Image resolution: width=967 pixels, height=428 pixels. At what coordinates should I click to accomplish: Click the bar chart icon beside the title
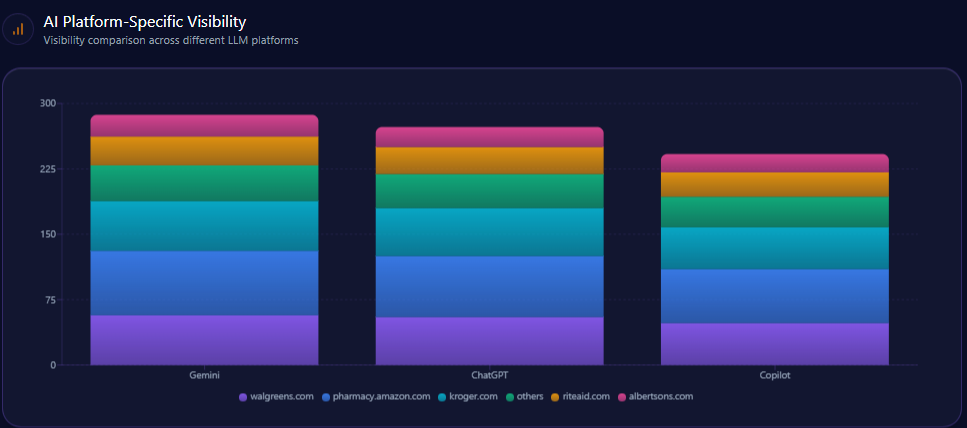click(x=18, y=29)
